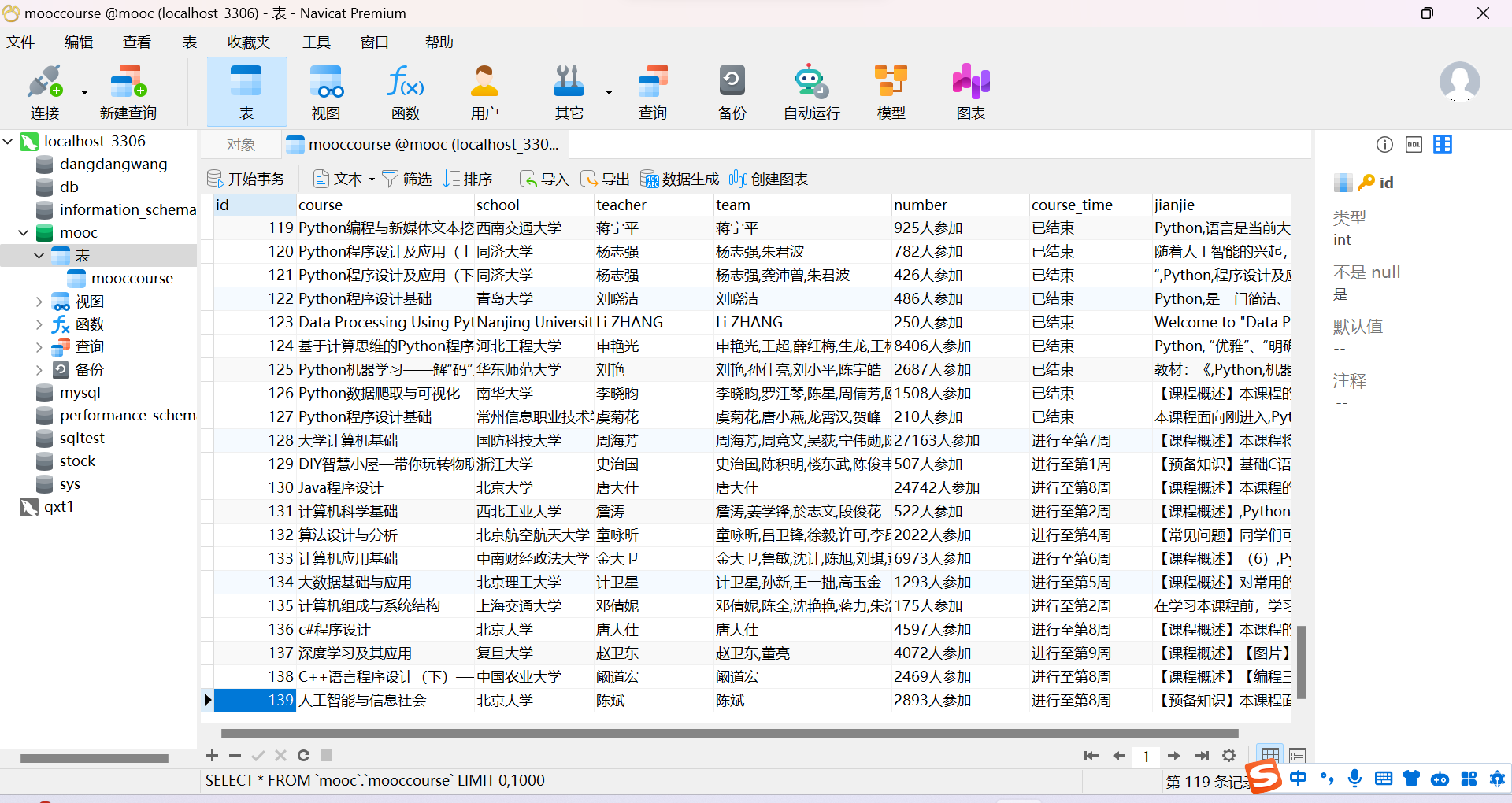Open the Text (文本) dropdown
Screen dimensions: 1512x803
(344, 179)
